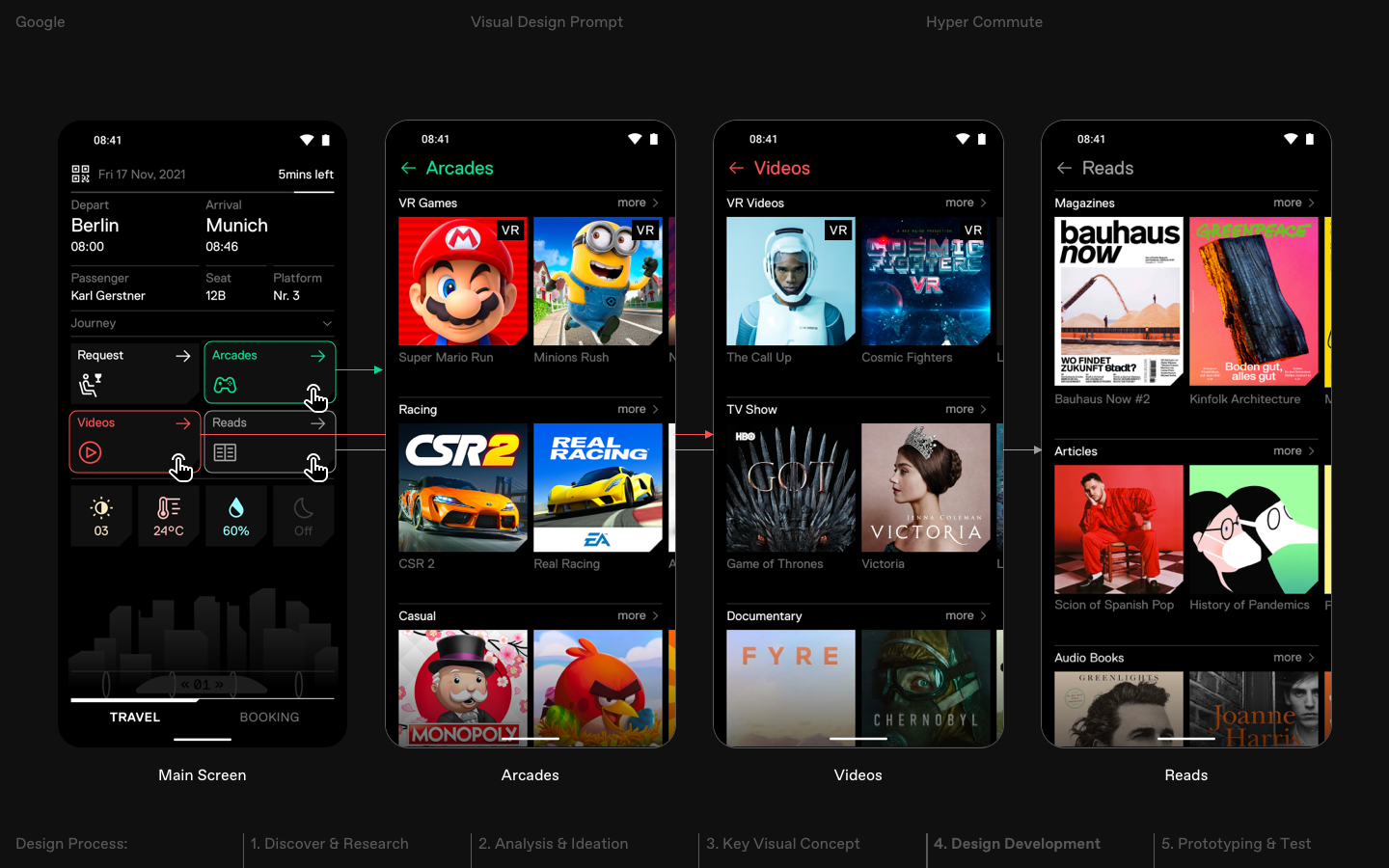1389x868 pixels.
Task: Tap the 5mins left progress indicator
Action: coord(306,175)
